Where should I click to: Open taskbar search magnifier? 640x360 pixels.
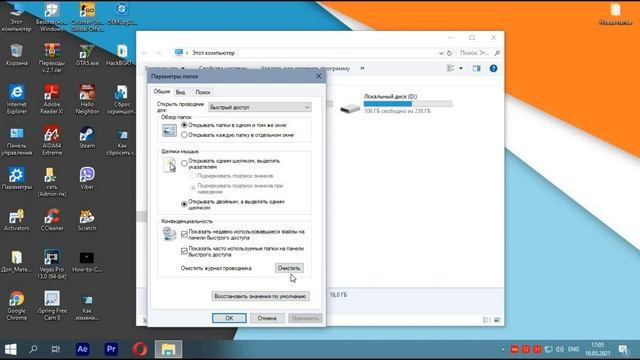(33, 349)
